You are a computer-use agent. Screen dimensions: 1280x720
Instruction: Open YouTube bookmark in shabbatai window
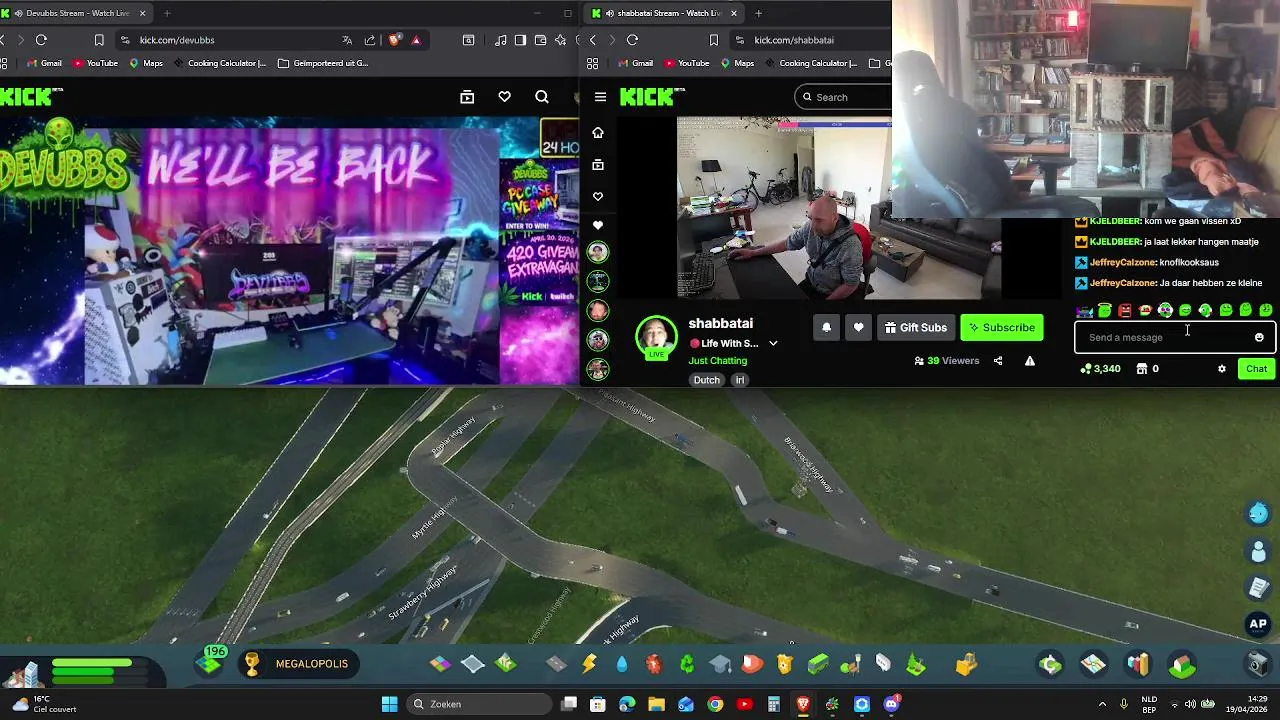(x=686, y=63)
